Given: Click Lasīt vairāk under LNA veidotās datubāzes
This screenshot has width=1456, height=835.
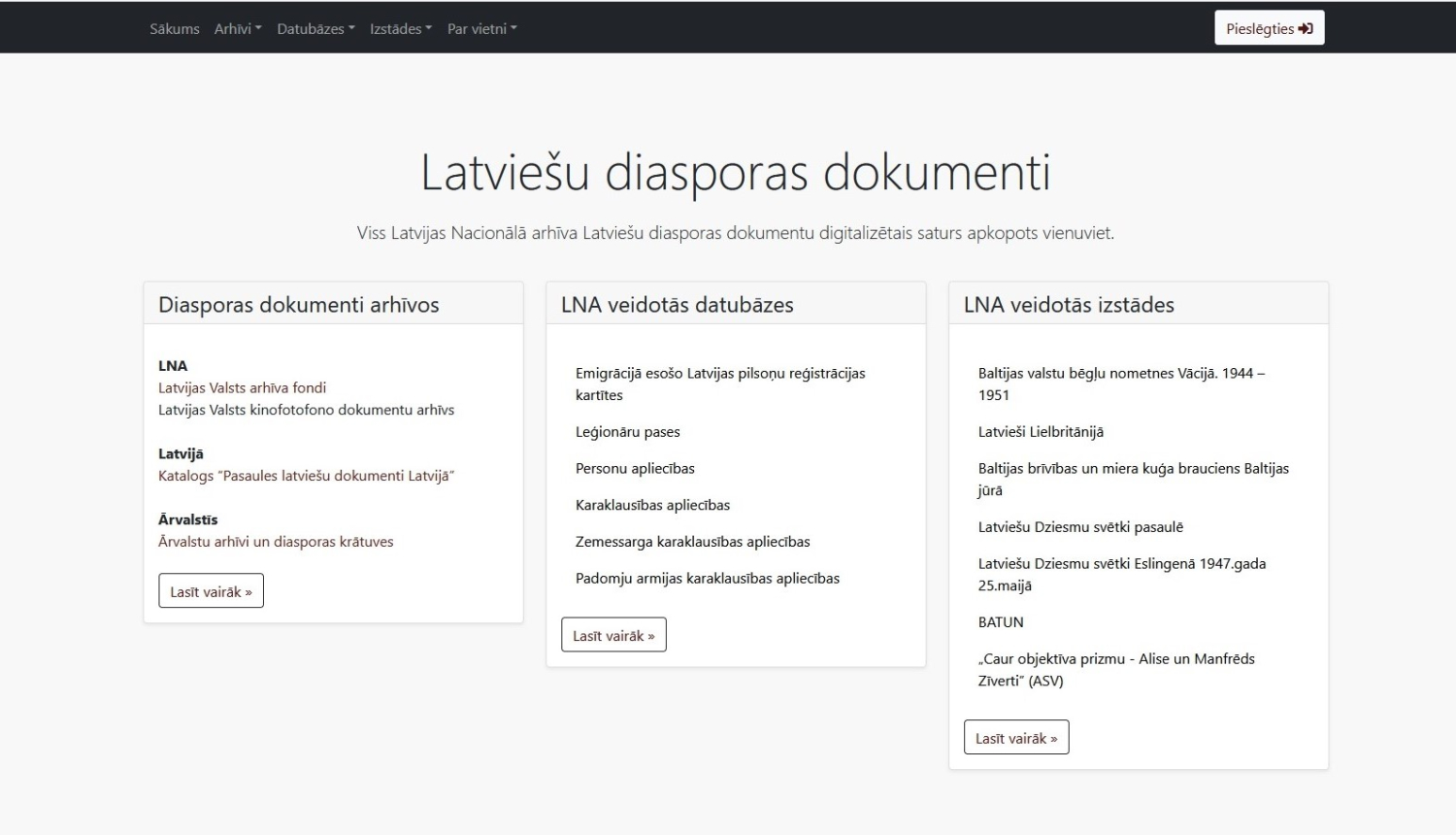Looking at the screenshot, I should point(613,635).
